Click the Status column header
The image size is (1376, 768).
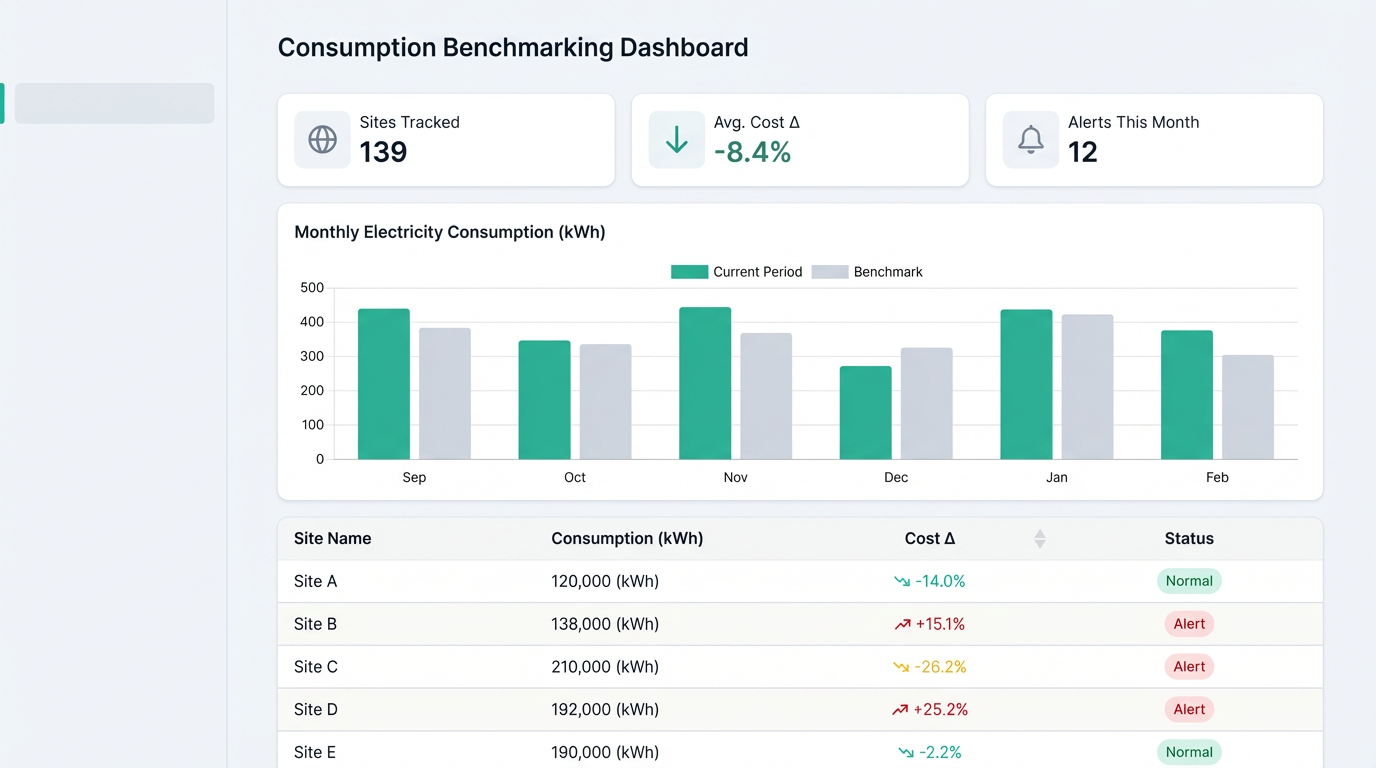click(1189, 538)
